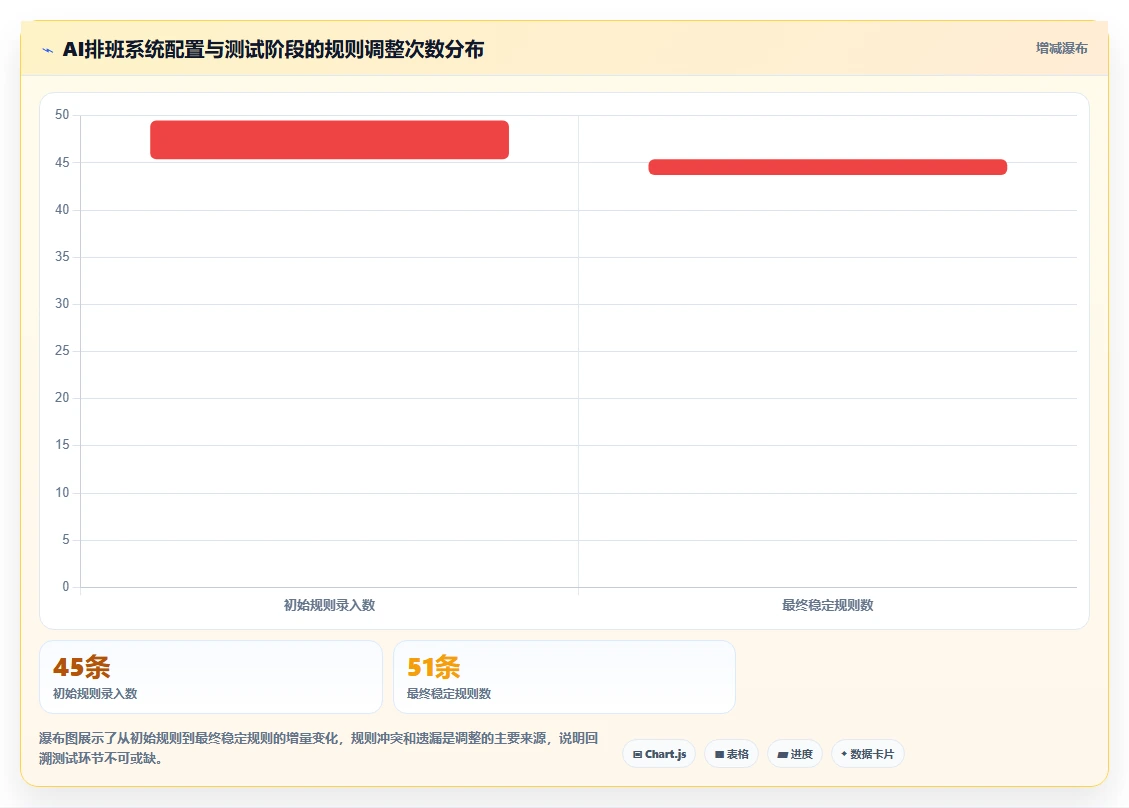Click the 51条 data card
This screenshot has width=1129, height=808.
pyautogui.click(x=564, y=677)
